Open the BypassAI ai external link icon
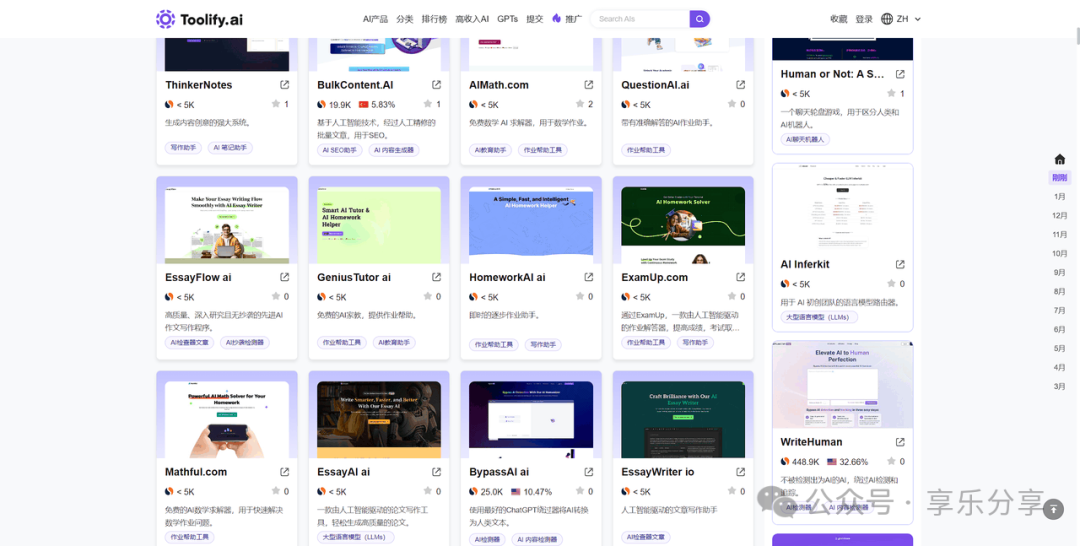Screen dimensions: 1080x546 (588, 472)
